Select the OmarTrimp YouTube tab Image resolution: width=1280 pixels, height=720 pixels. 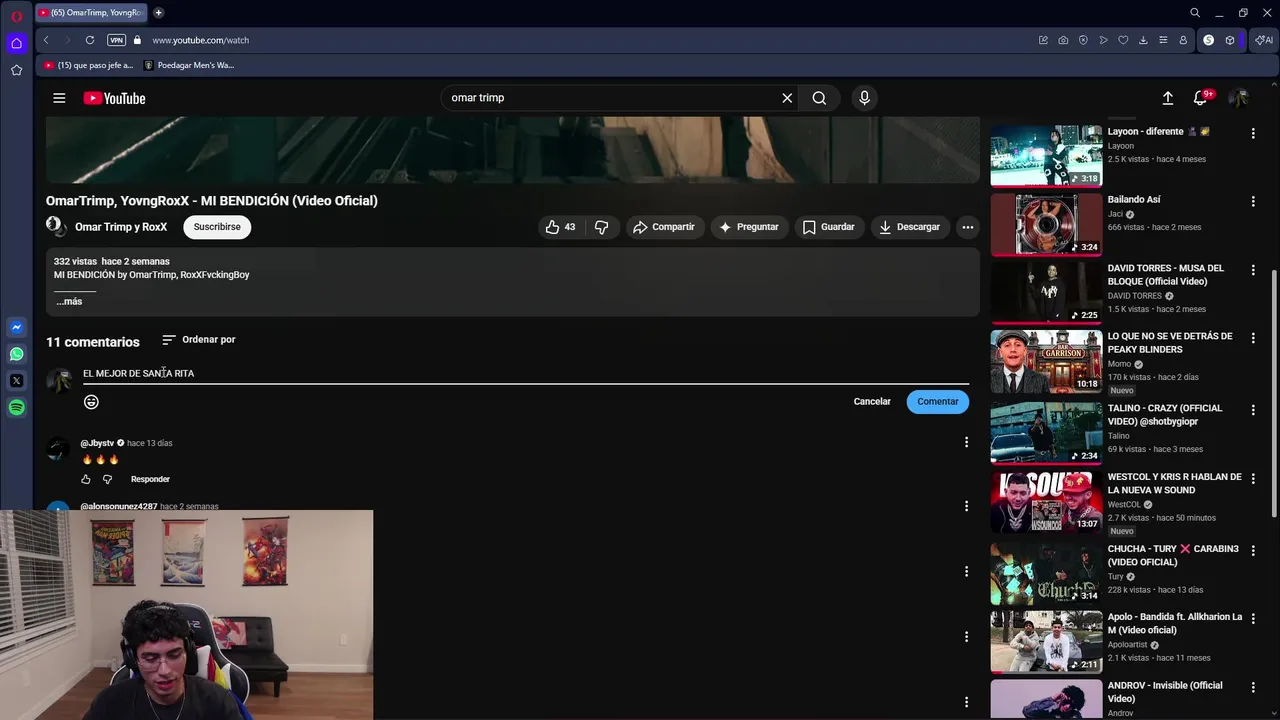point(92,13)
